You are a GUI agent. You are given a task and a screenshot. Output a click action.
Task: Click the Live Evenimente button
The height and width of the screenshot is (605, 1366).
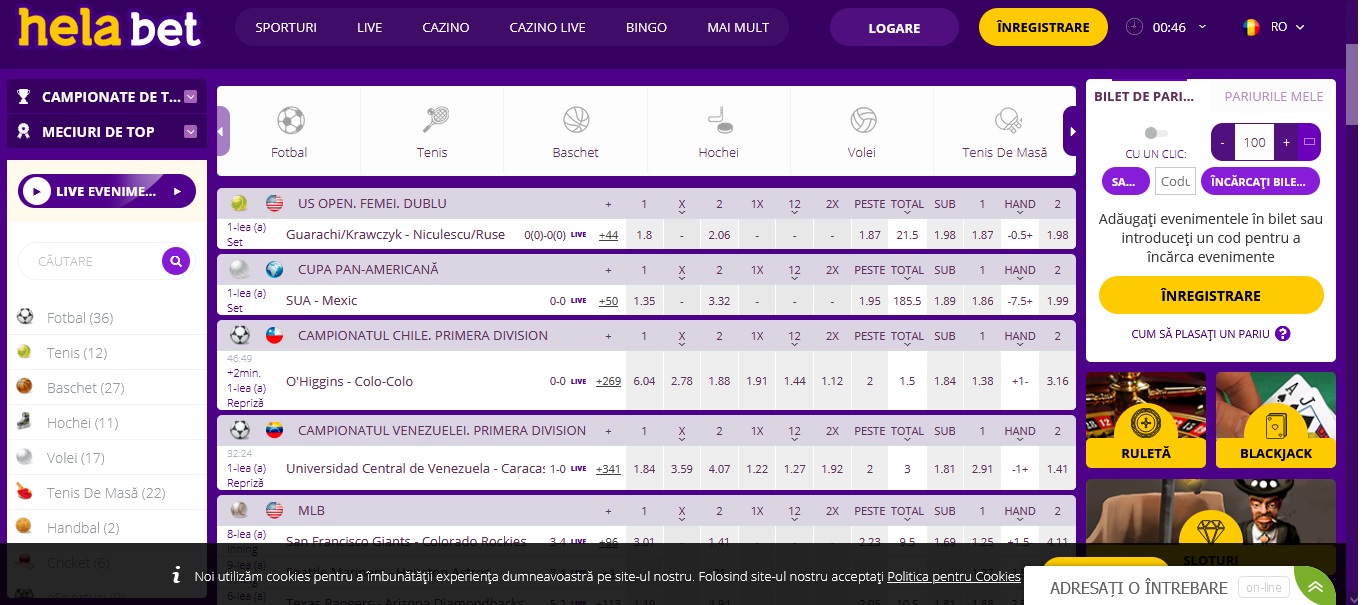point(107,191)
